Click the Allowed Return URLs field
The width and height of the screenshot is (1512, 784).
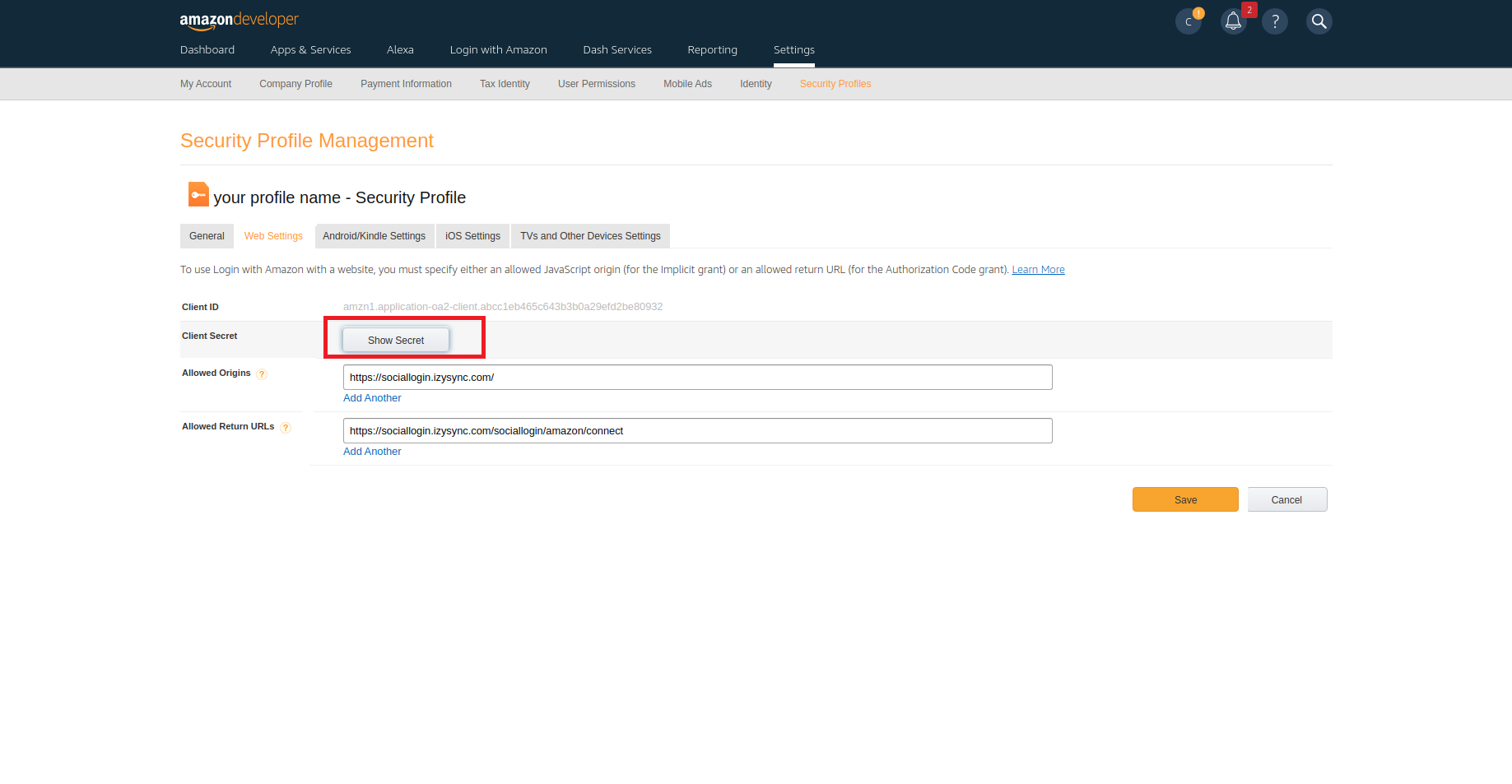[x=698, y=431]
